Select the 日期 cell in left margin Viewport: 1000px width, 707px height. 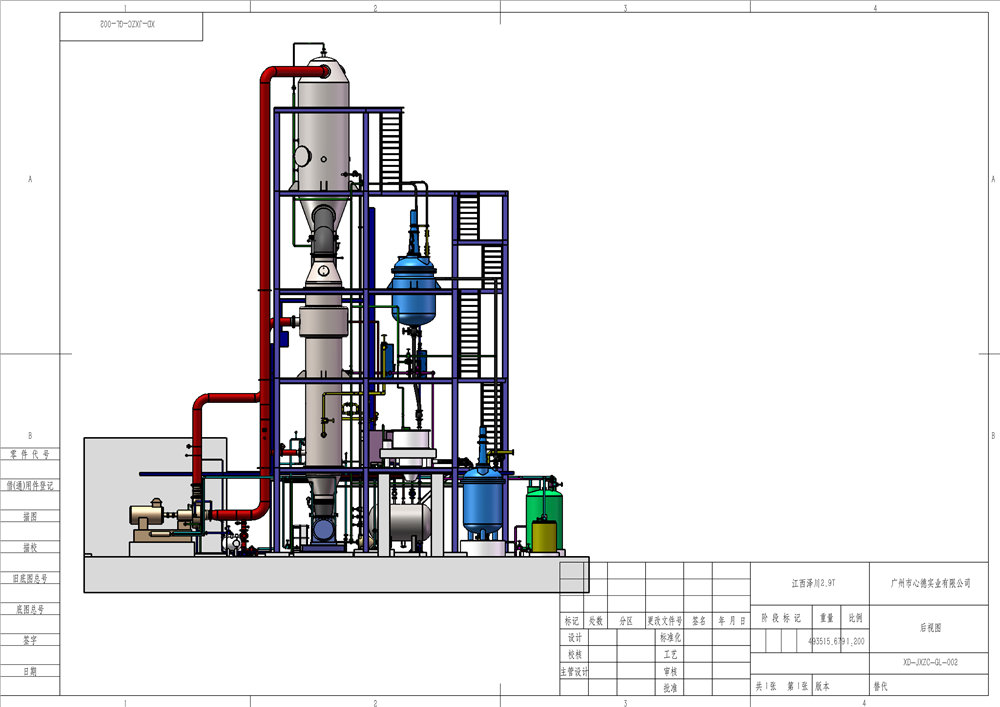click(x=29, y=670)
